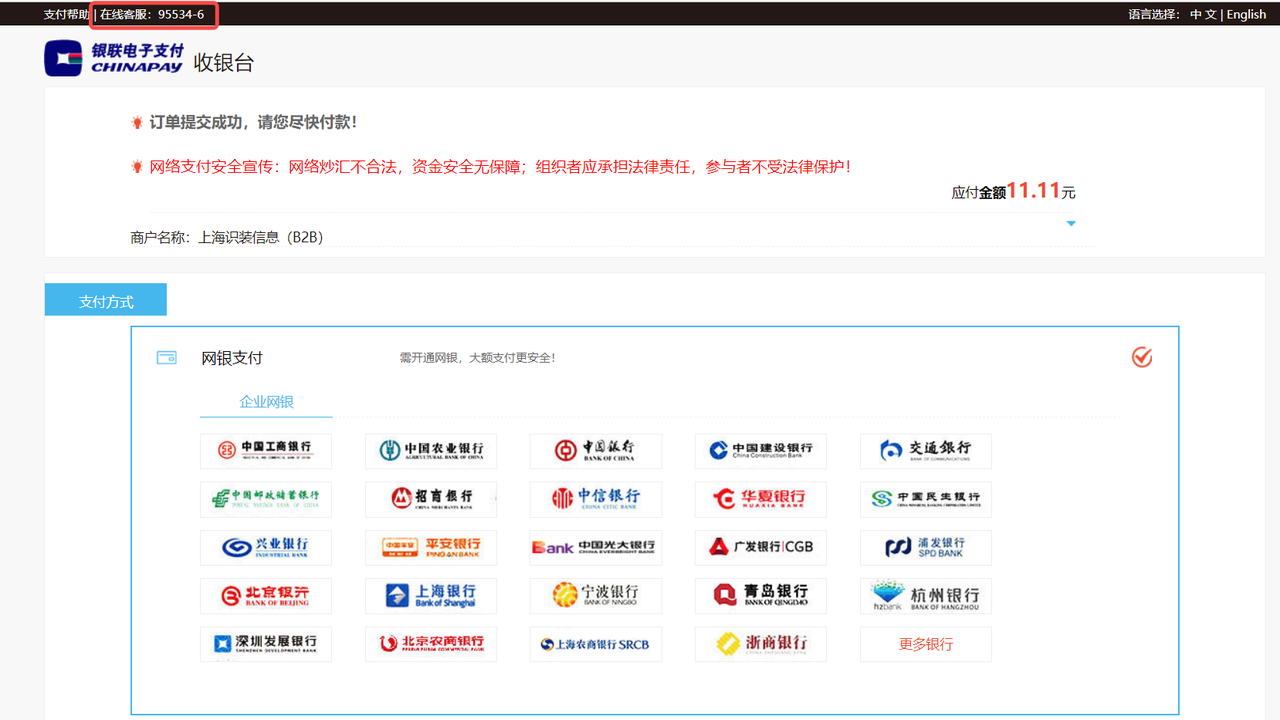
Task: Choose Postal Savings Bank (中国邮政储蓄银行)
Action: click(x=266, y=499)
